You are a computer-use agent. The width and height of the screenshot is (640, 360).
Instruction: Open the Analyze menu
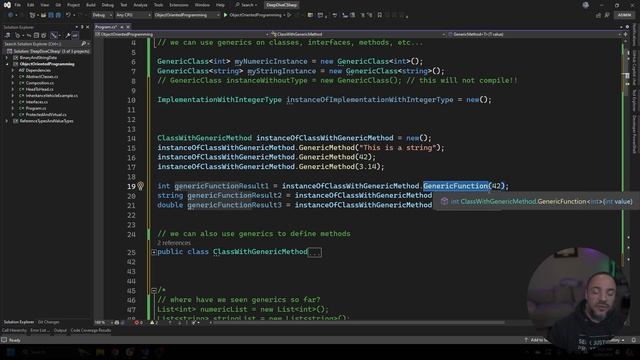tap(140, 5)
